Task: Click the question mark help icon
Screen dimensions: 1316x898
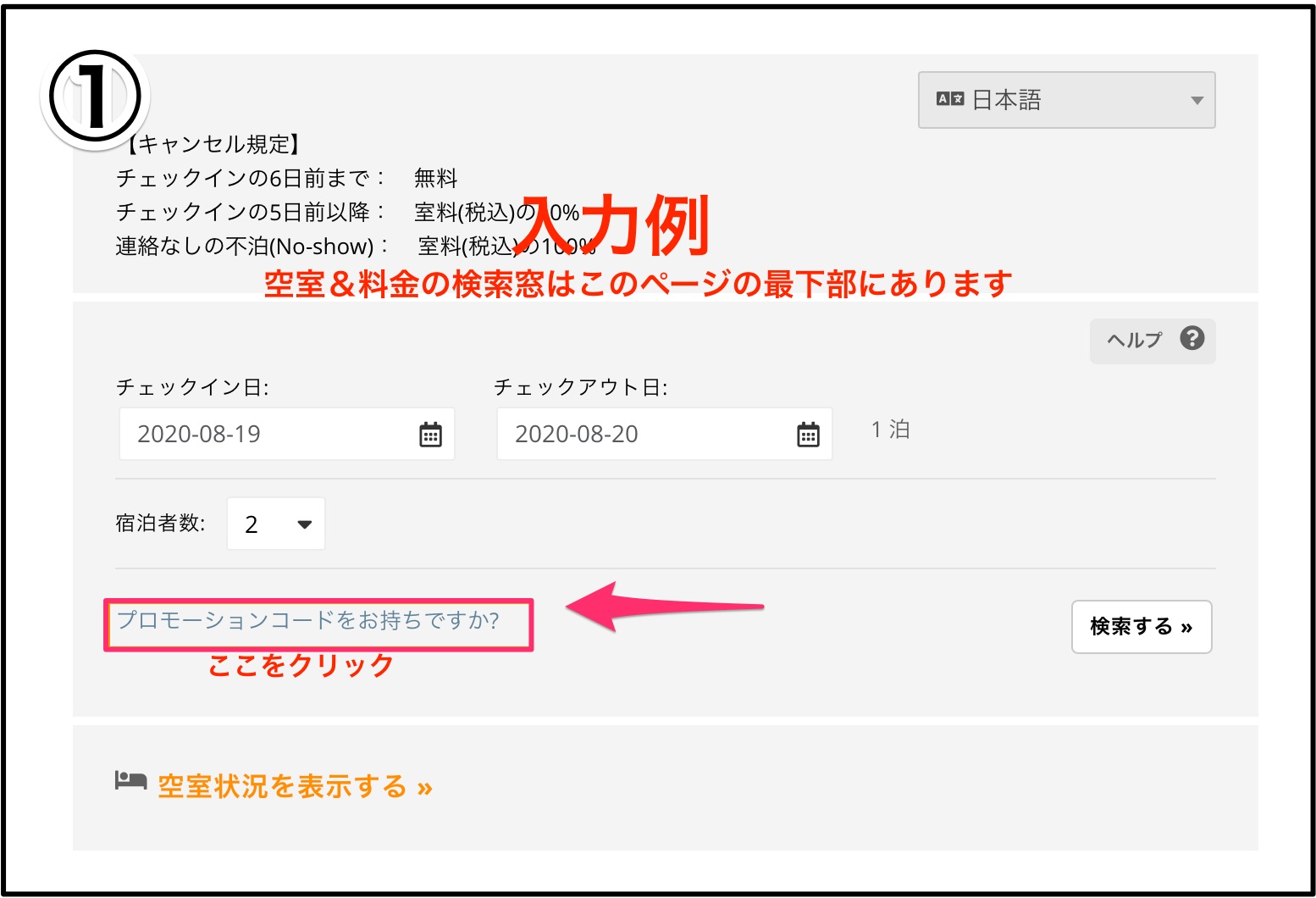Action: point(1192,338)
